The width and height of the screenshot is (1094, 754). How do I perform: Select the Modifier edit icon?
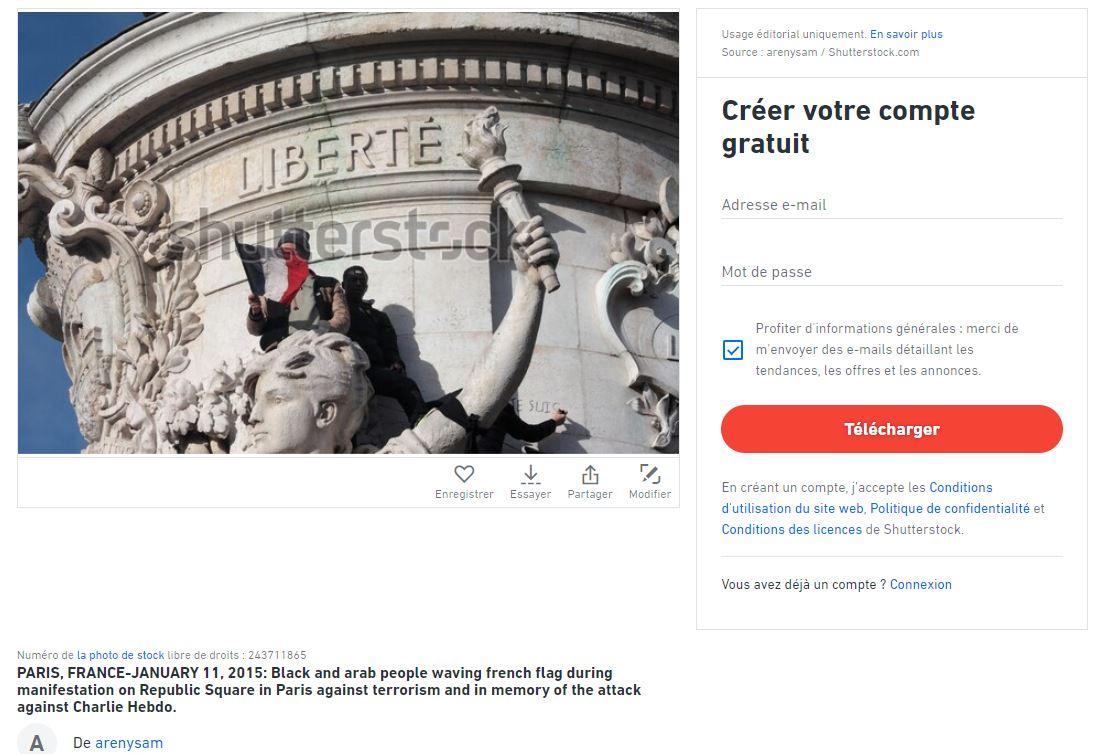650,474
